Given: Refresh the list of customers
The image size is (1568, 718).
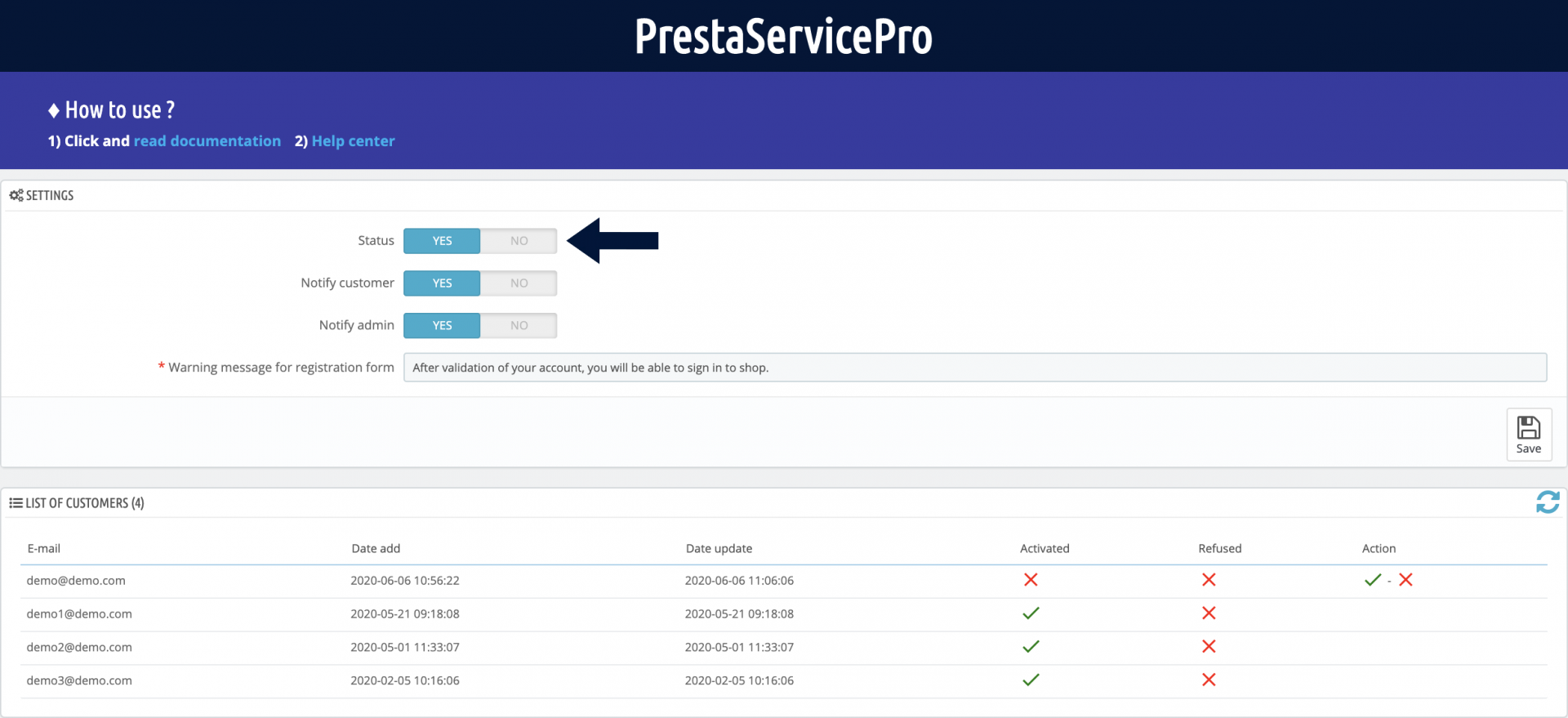Looking at the screenshot, I should (1548, 502).
